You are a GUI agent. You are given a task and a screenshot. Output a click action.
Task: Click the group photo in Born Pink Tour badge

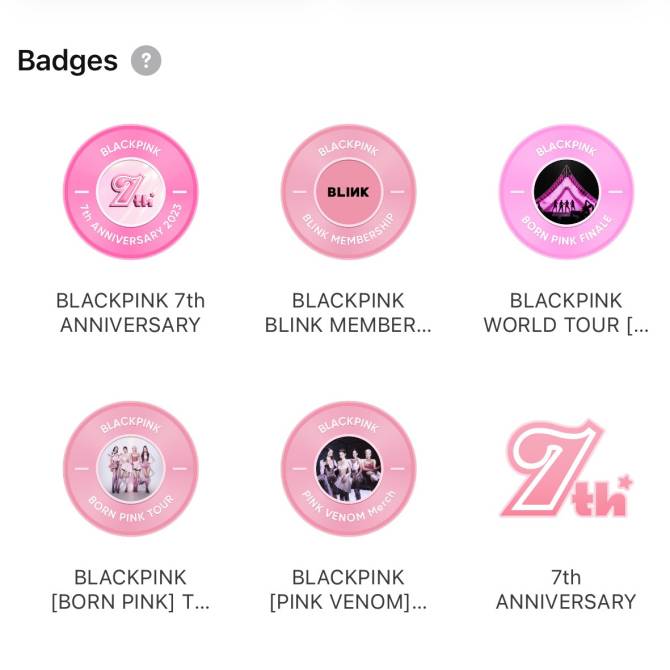coord(131,469)
